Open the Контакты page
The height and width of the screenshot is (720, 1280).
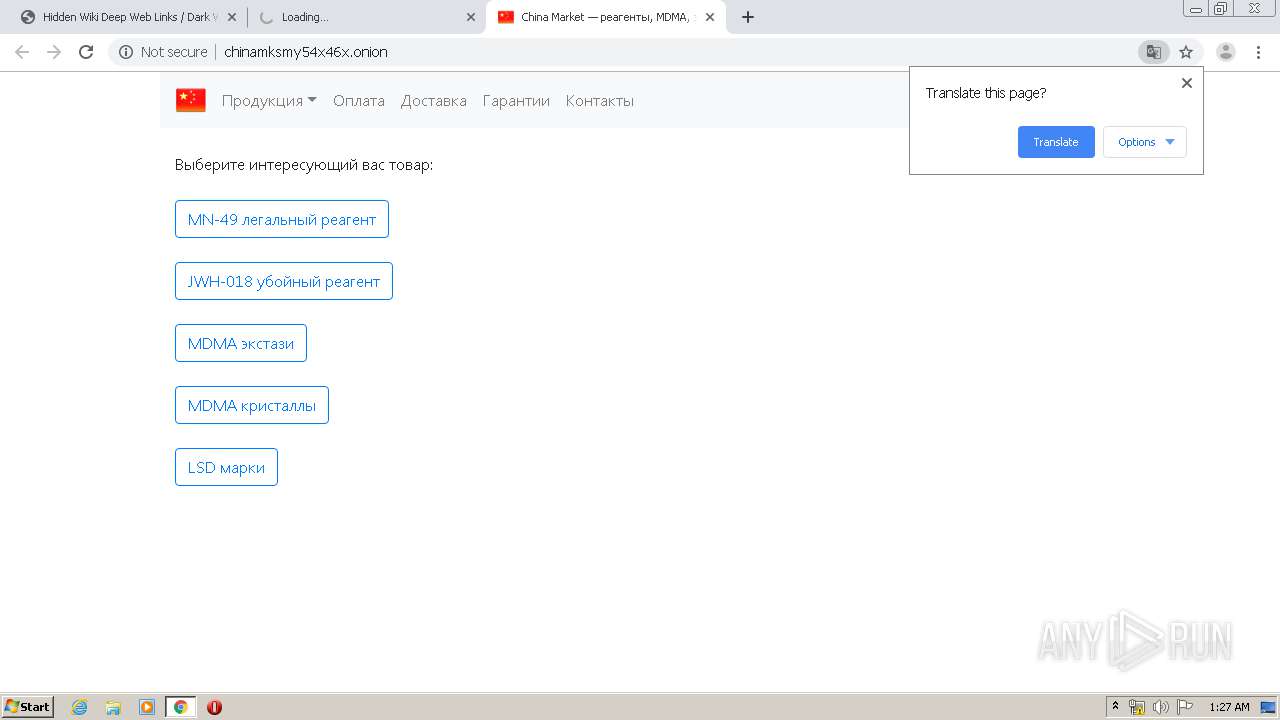(600, 100)
